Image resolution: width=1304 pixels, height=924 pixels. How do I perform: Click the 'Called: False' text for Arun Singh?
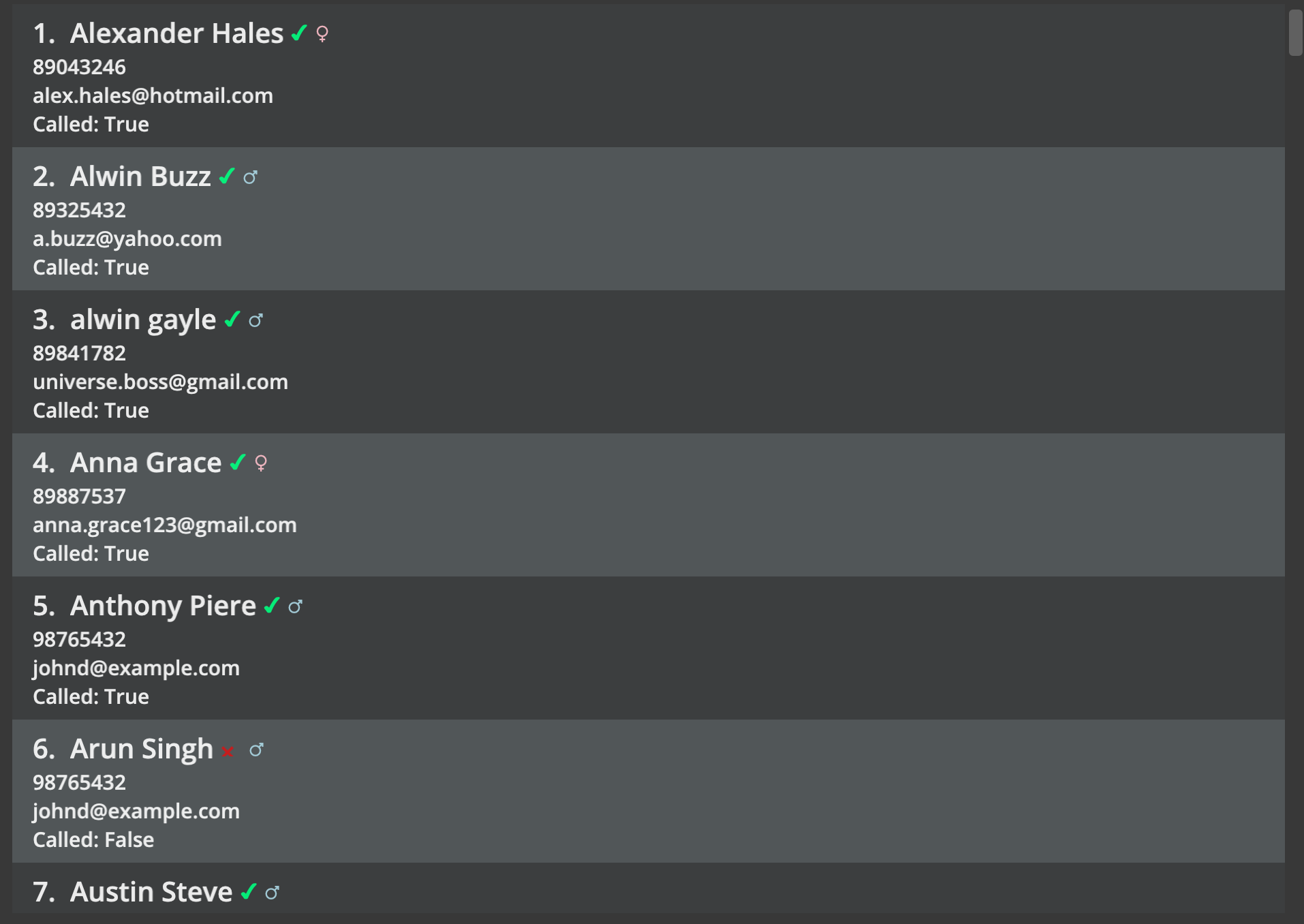(x=93, y=840)
